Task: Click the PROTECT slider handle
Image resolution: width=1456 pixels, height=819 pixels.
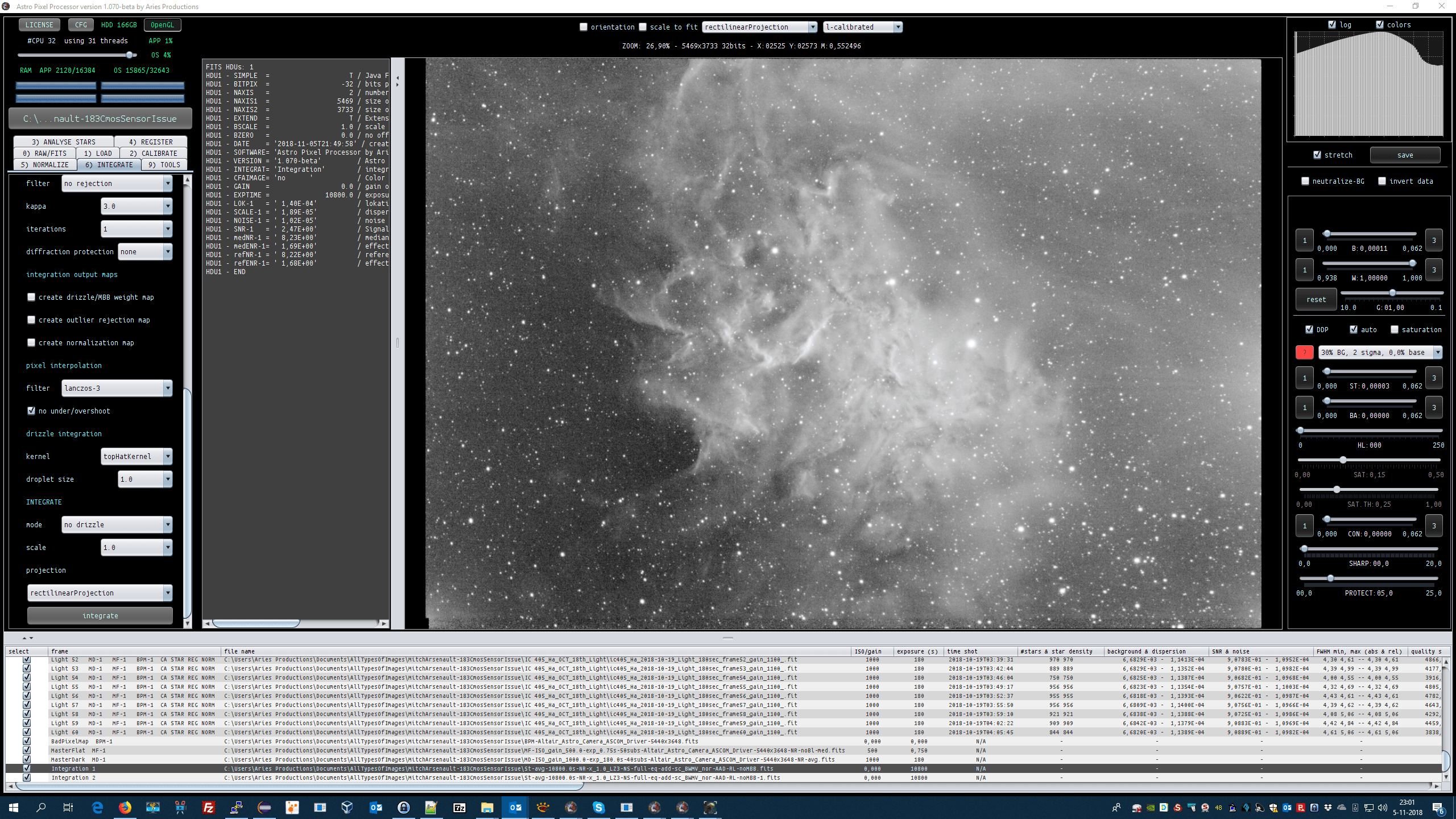Action: tap(1330, 578)
